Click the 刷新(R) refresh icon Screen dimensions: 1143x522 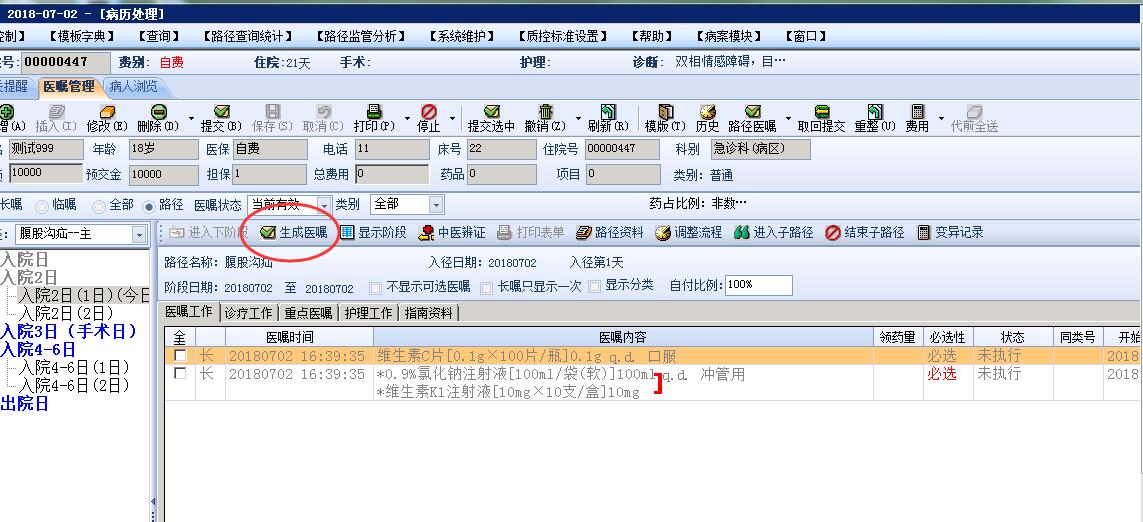(608, 112)
